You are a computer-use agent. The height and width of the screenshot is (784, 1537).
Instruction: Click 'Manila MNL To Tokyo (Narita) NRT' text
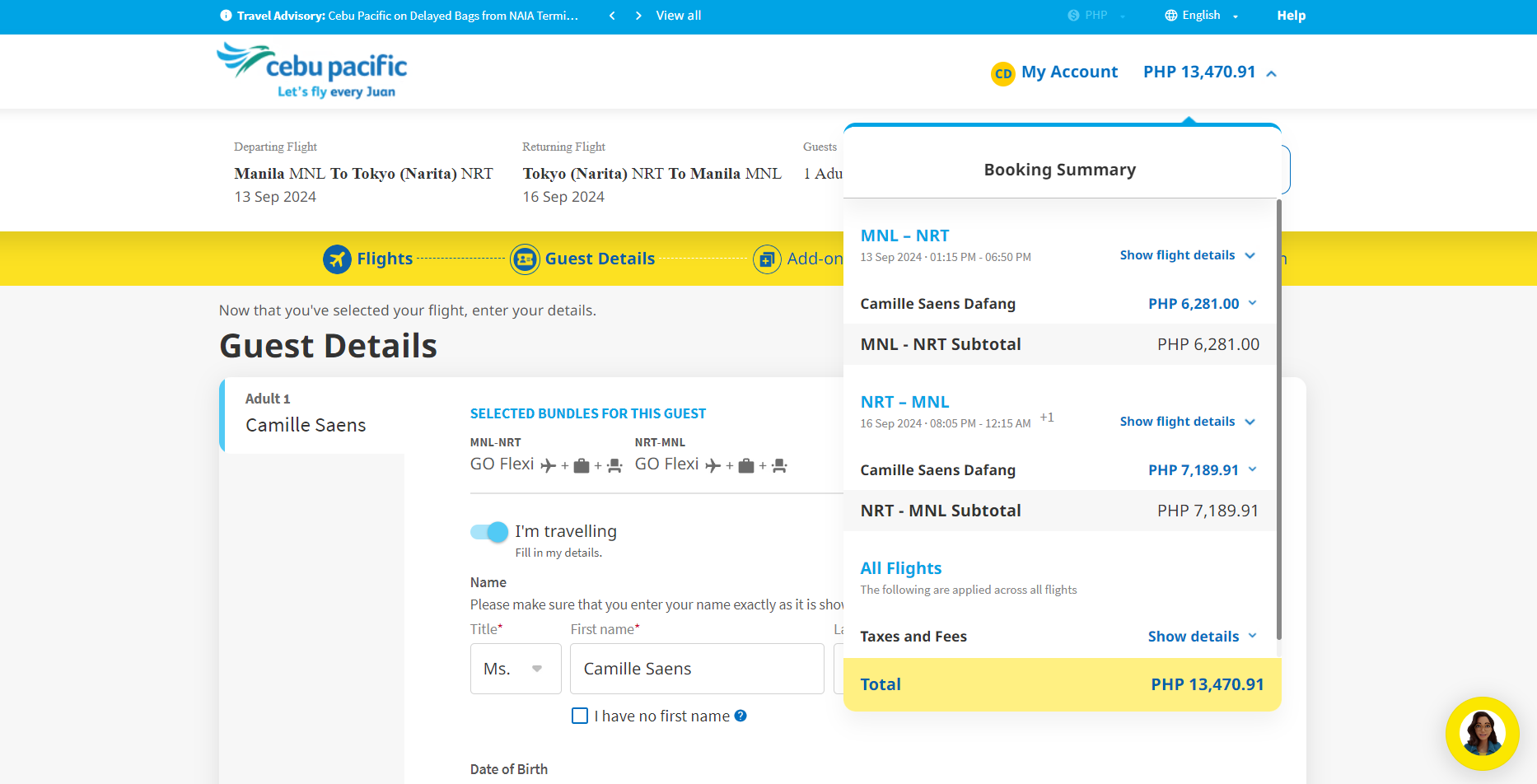coord(363,174)
